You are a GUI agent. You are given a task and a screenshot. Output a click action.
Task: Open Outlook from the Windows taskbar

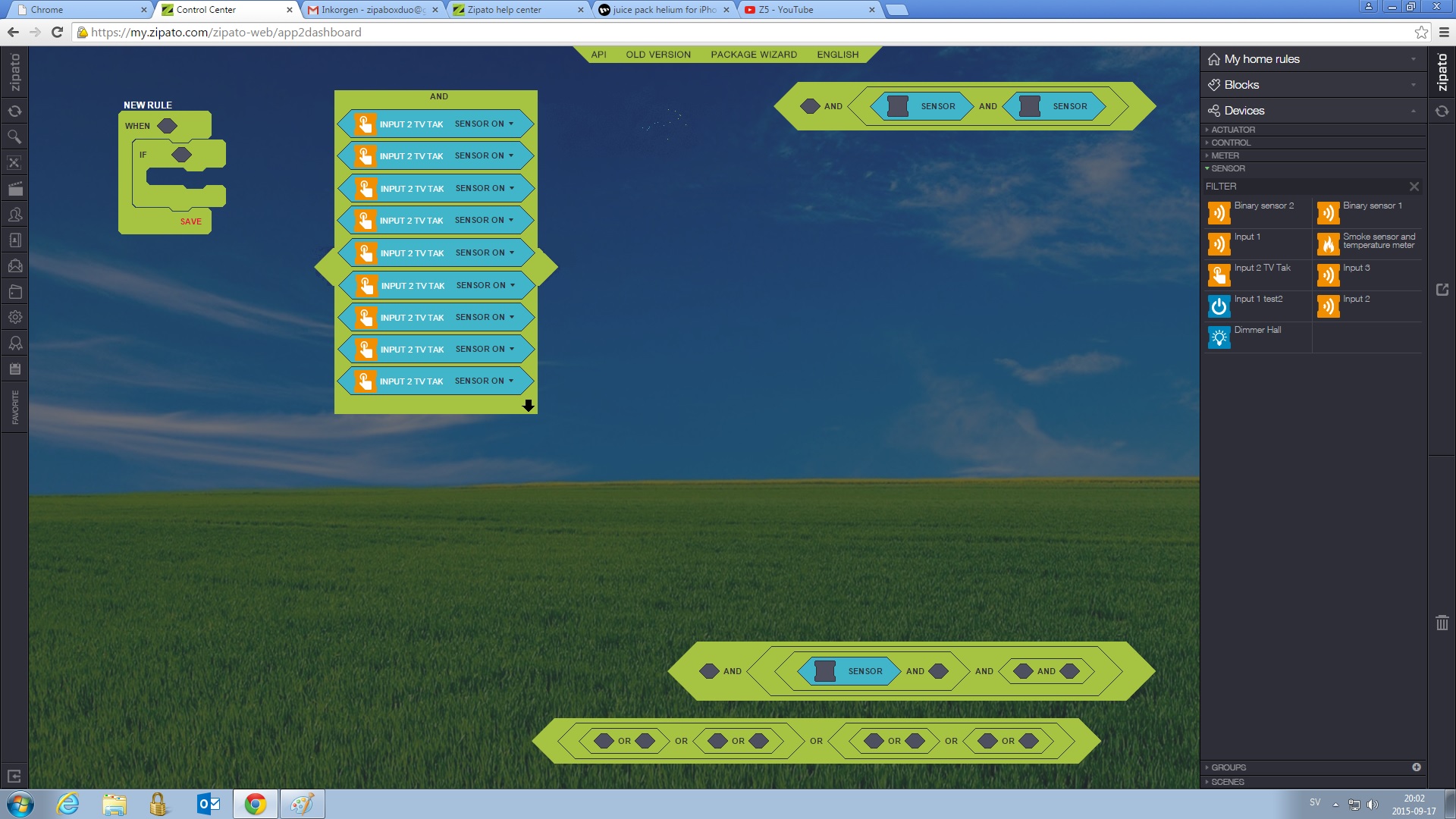pos(208,804)
